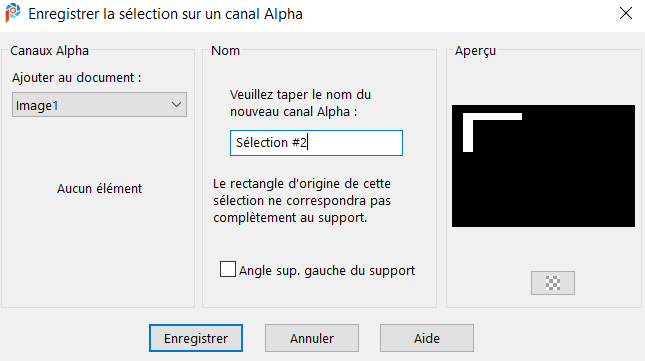Click the Ajouter au document label
Viewport: 645px width, 361px height.
[x=77, y=78]
